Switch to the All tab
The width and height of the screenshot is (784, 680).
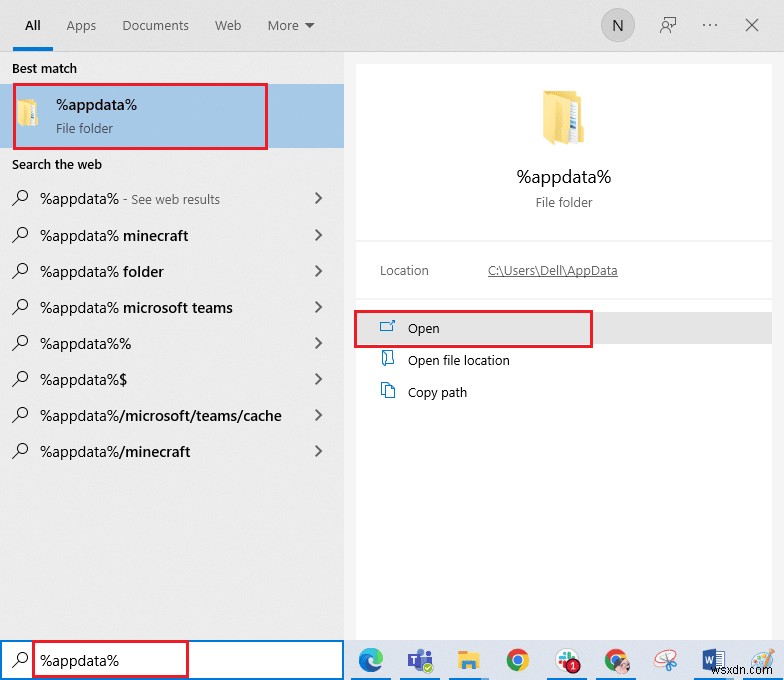click(32, 26)
